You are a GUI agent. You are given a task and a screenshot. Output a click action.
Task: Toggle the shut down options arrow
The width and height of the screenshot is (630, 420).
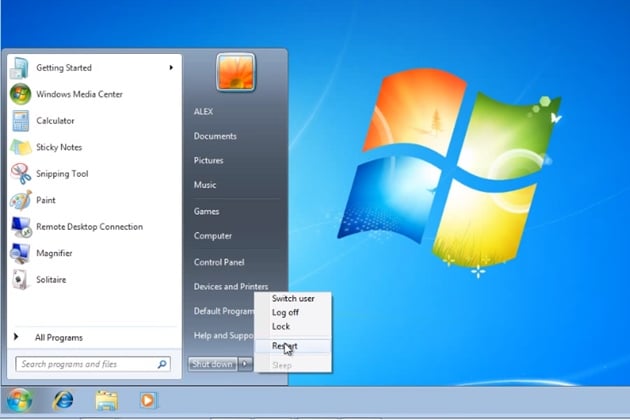(245, 364)
